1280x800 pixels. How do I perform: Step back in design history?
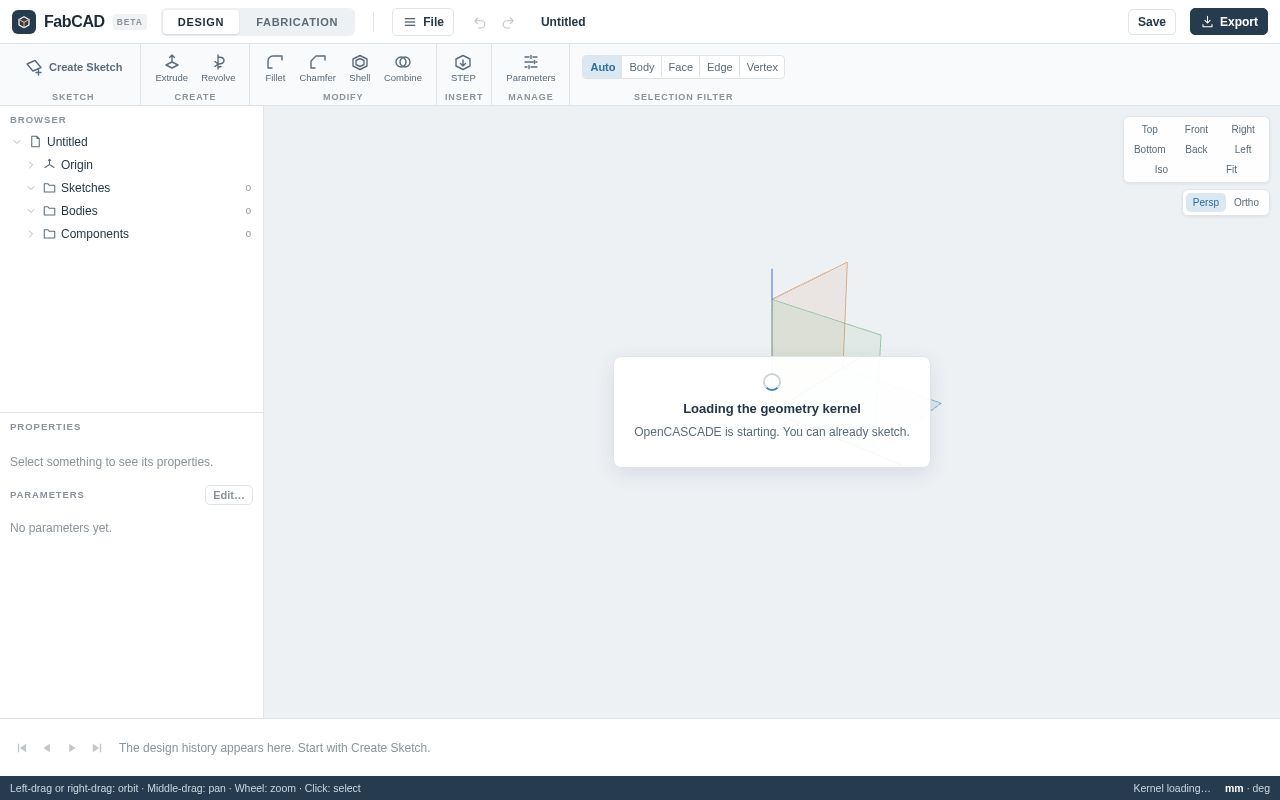tap(47, 748)
